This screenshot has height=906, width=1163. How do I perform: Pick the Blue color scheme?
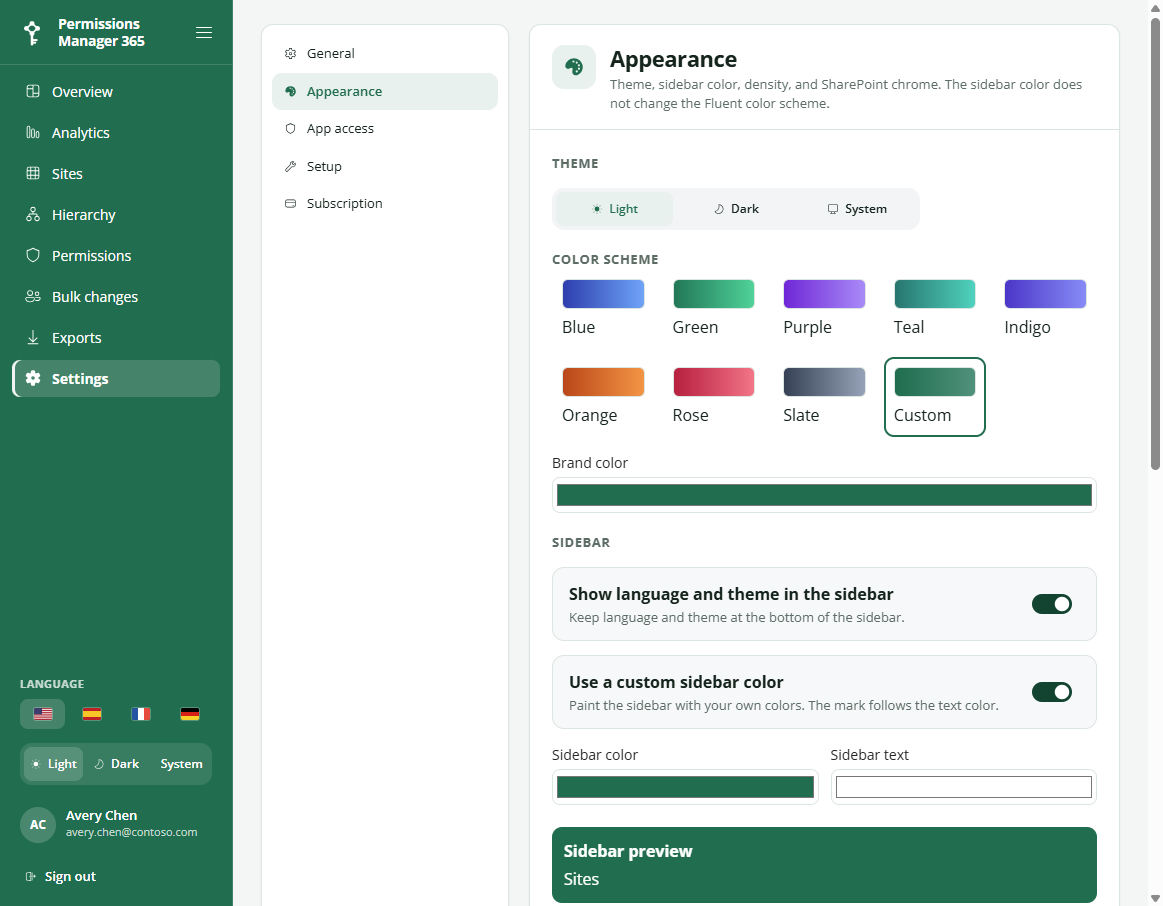coord(603,308)
